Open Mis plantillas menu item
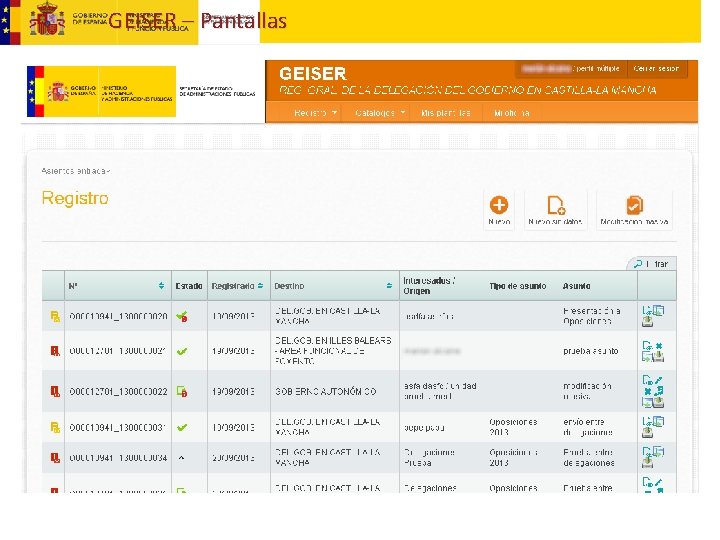This screenshot has height=540, width=720. click(445, 113)
